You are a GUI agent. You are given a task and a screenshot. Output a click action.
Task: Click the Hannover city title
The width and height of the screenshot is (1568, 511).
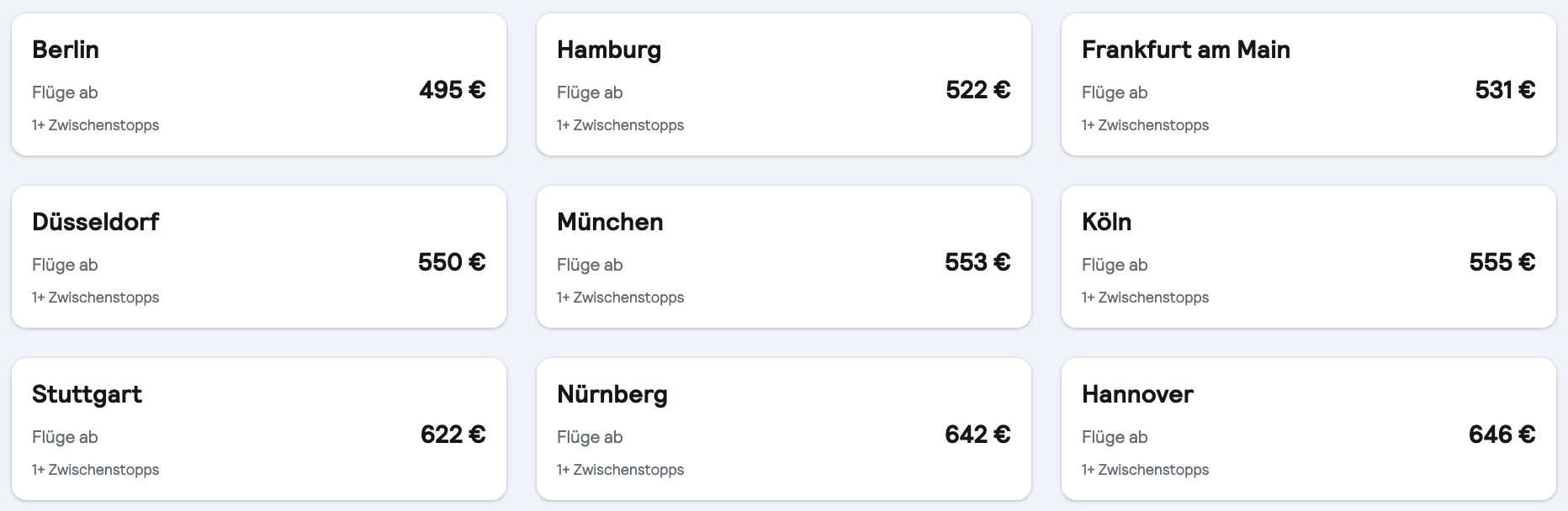point(1137,394)
